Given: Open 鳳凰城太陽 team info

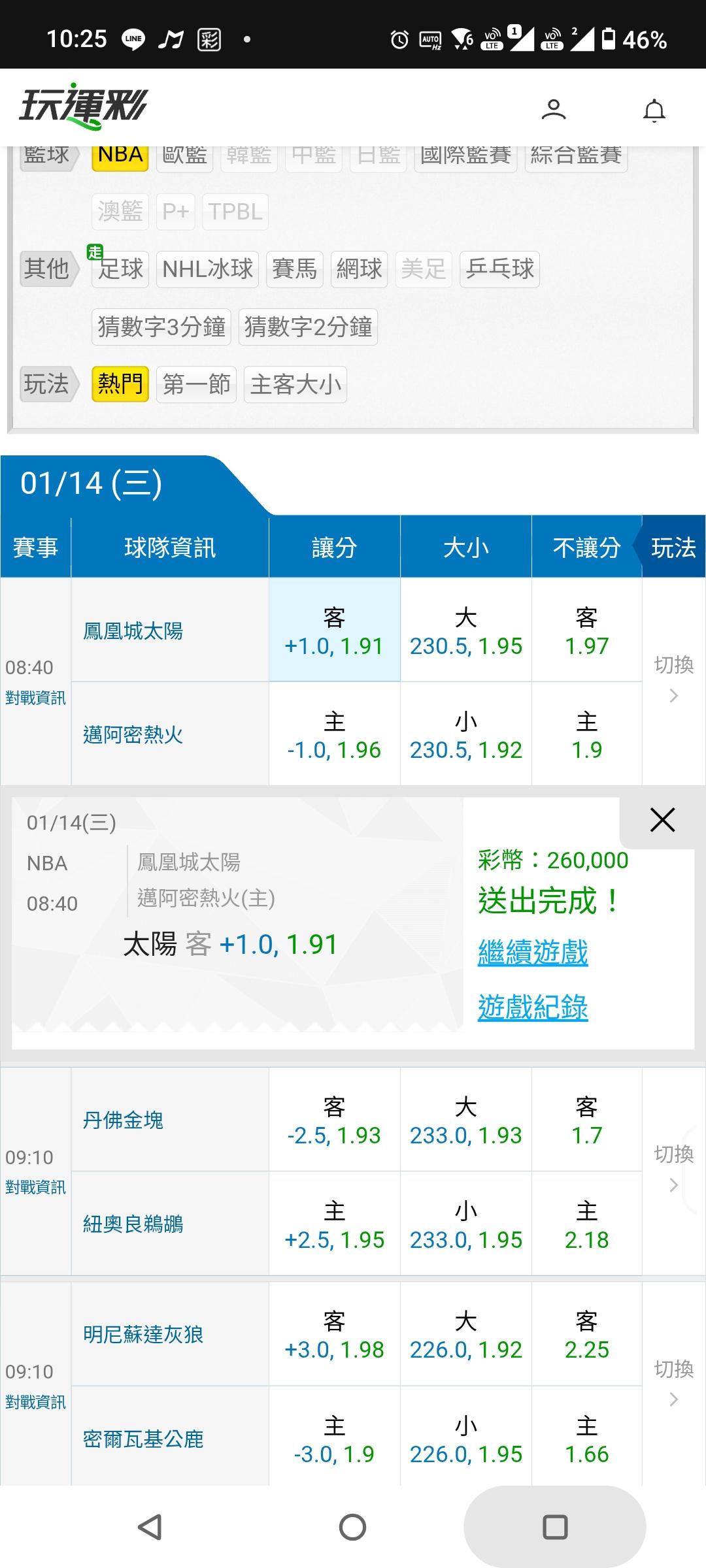Looking at the screenshot, I should [x=133, y=631].
